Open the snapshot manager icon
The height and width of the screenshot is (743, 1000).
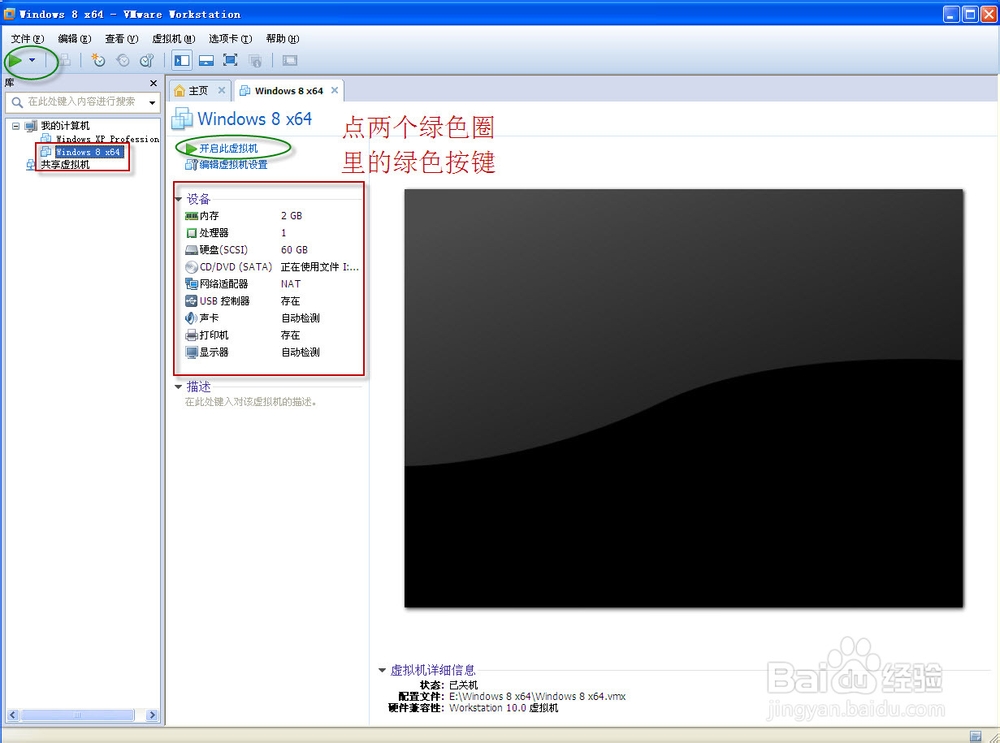pos(147,61)
